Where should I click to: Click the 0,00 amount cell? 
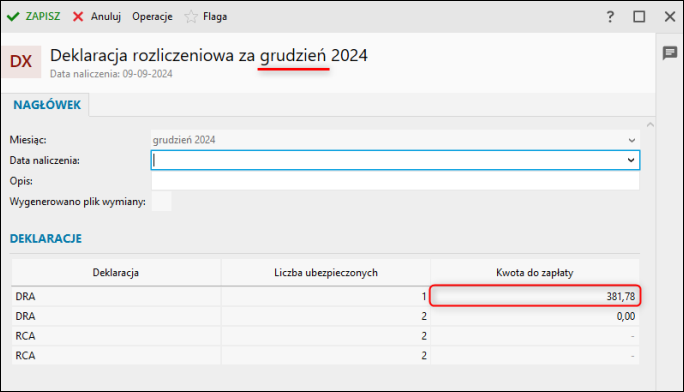pyautogui.click(x=535, y=316)
